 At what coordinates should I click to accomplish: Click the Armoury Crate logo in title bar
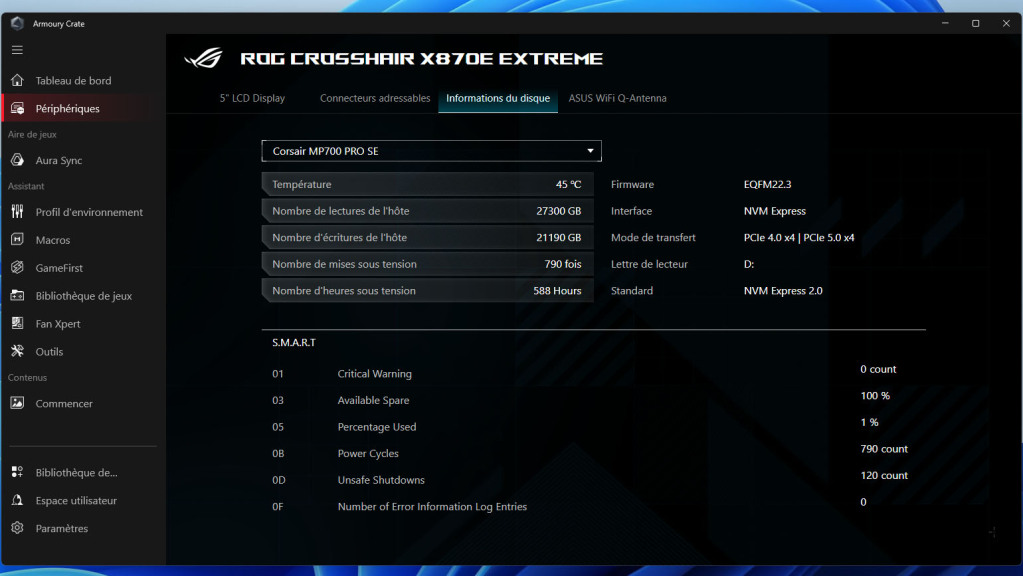point(18,23)
